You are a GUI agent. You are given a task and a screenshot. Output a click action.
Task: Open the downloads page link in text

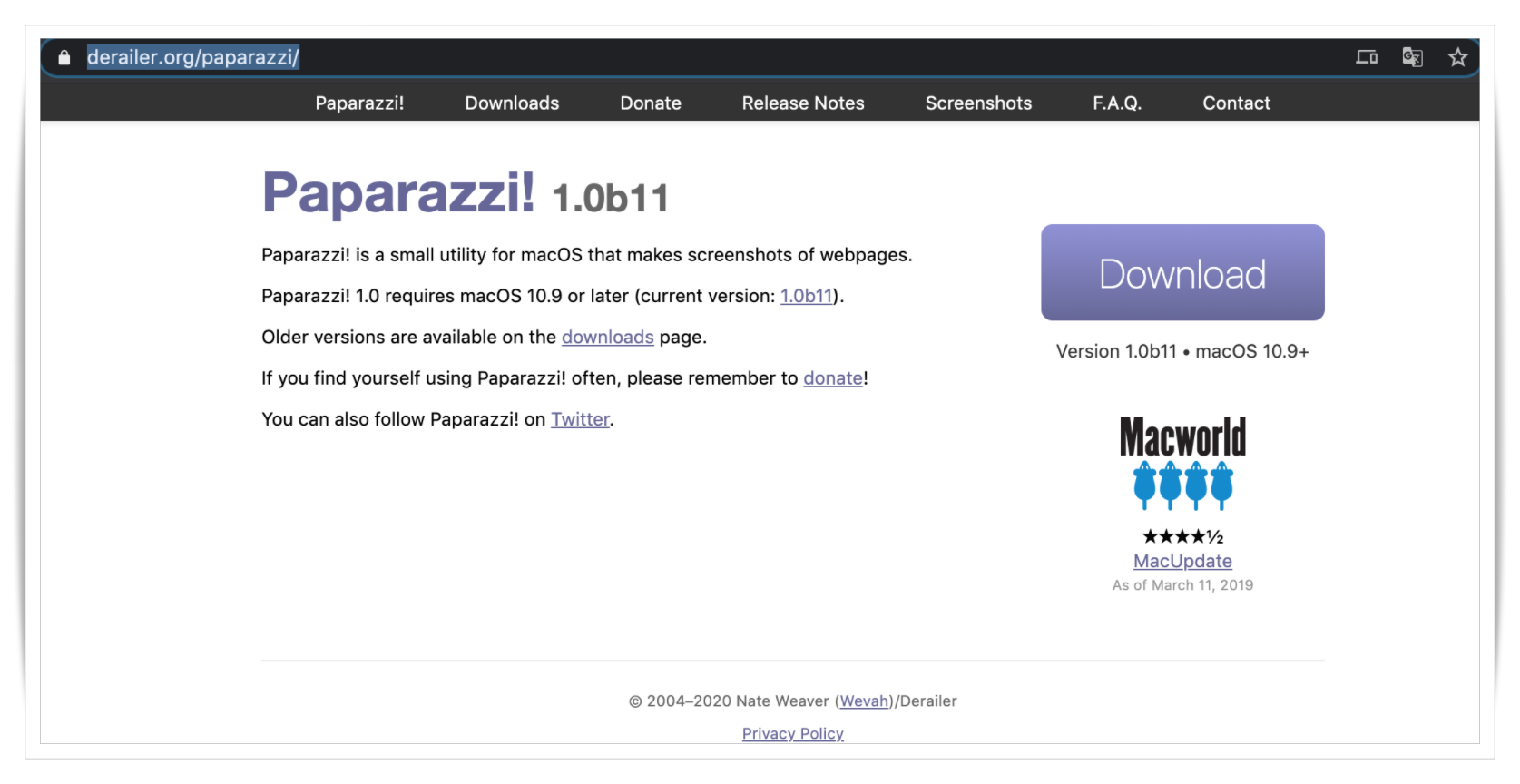click(x=607, y=338)
